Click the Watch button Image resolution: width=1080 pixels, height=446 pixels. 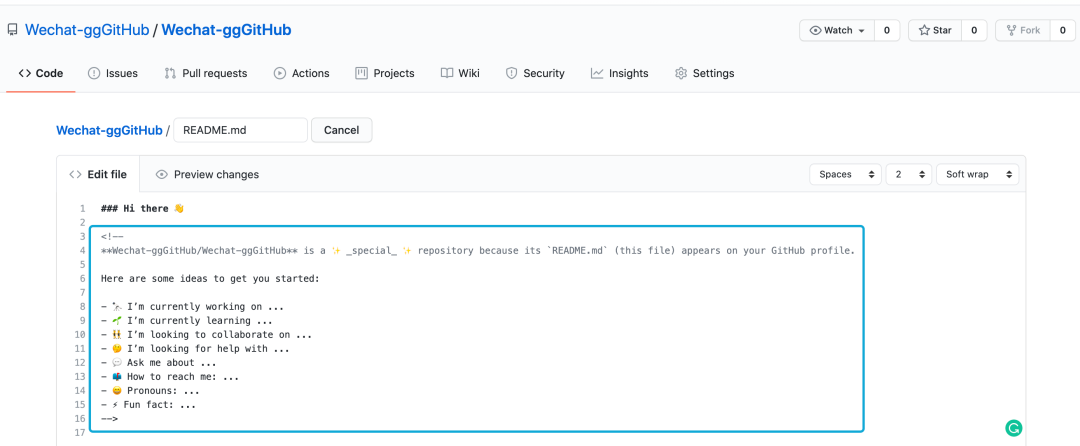click(837, 30)
